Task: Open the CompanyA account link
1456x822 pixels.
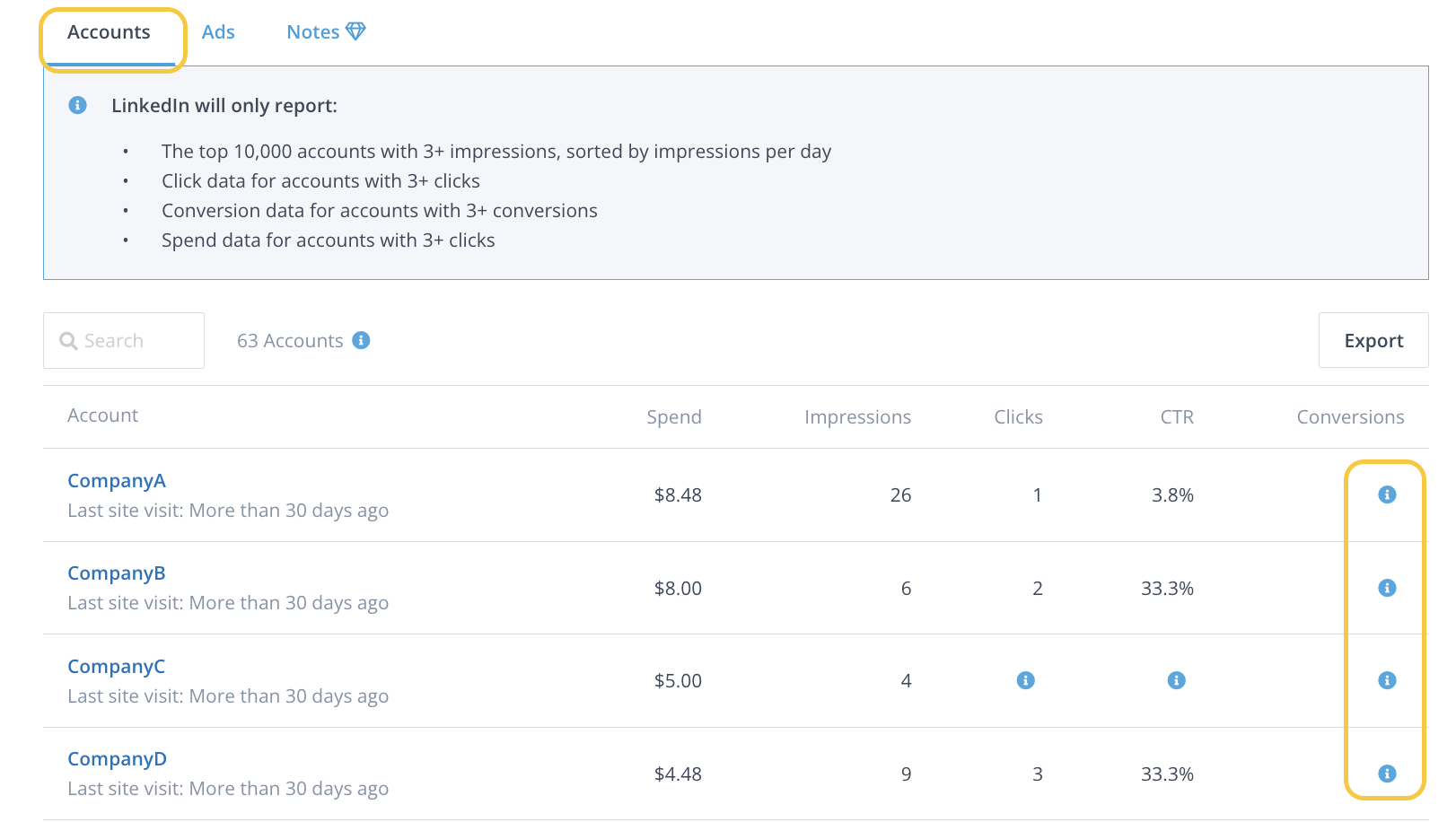Action: pos(117,480)
